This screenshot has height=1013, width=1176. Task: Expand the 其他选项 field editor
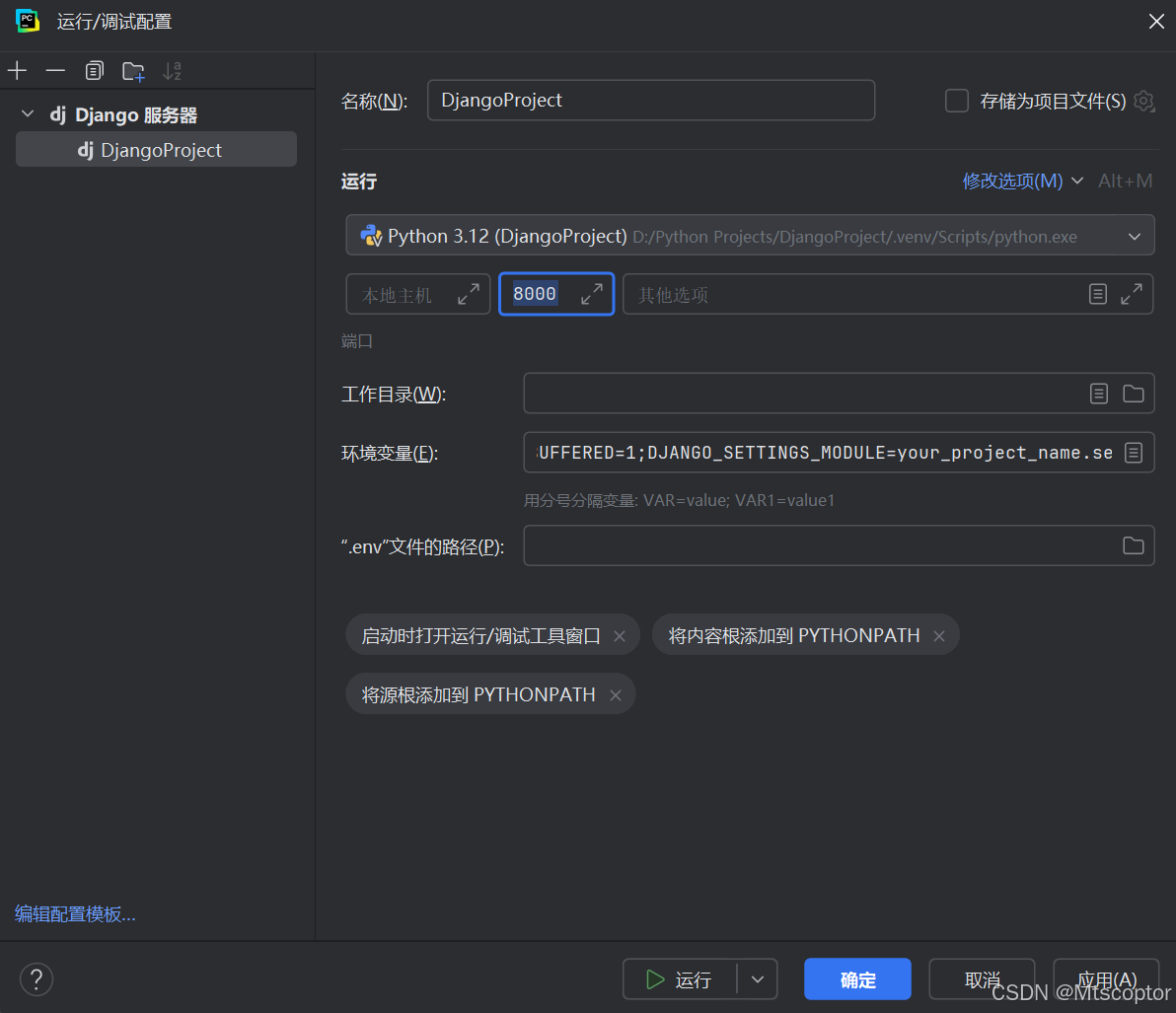point(1132,295)
